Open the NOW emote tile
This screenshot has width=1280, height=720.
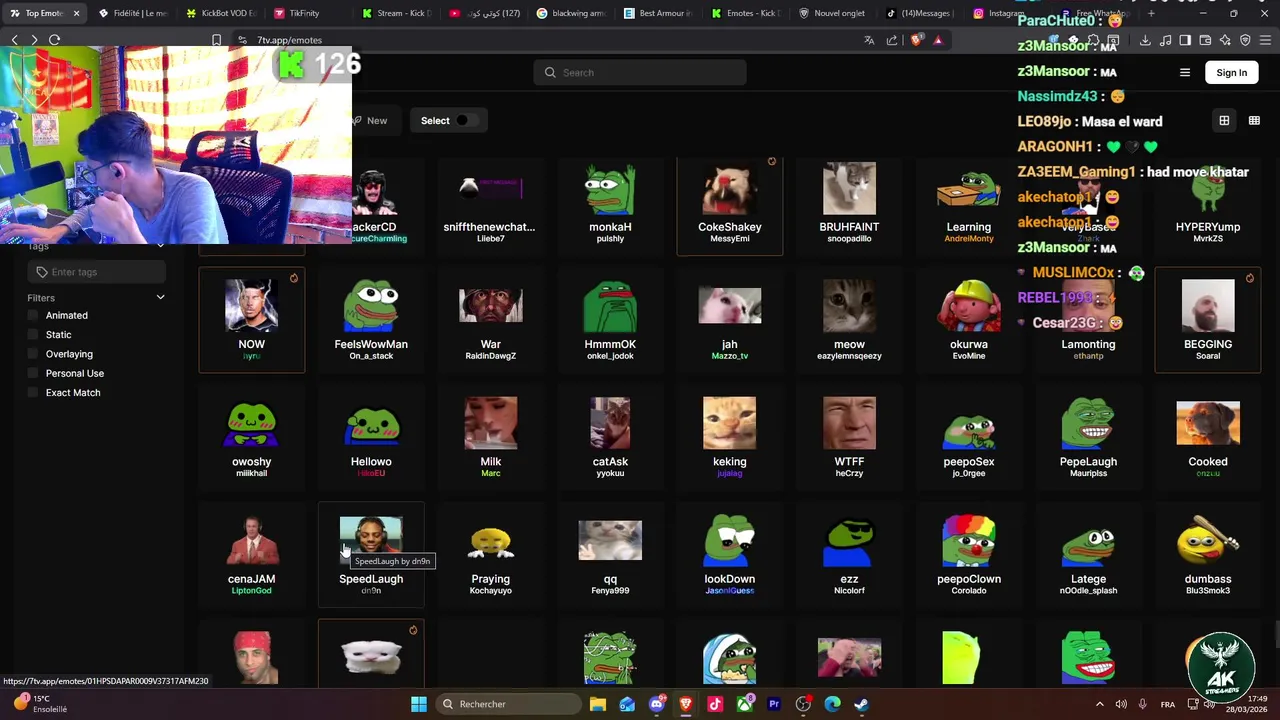[x=252, y=320]
